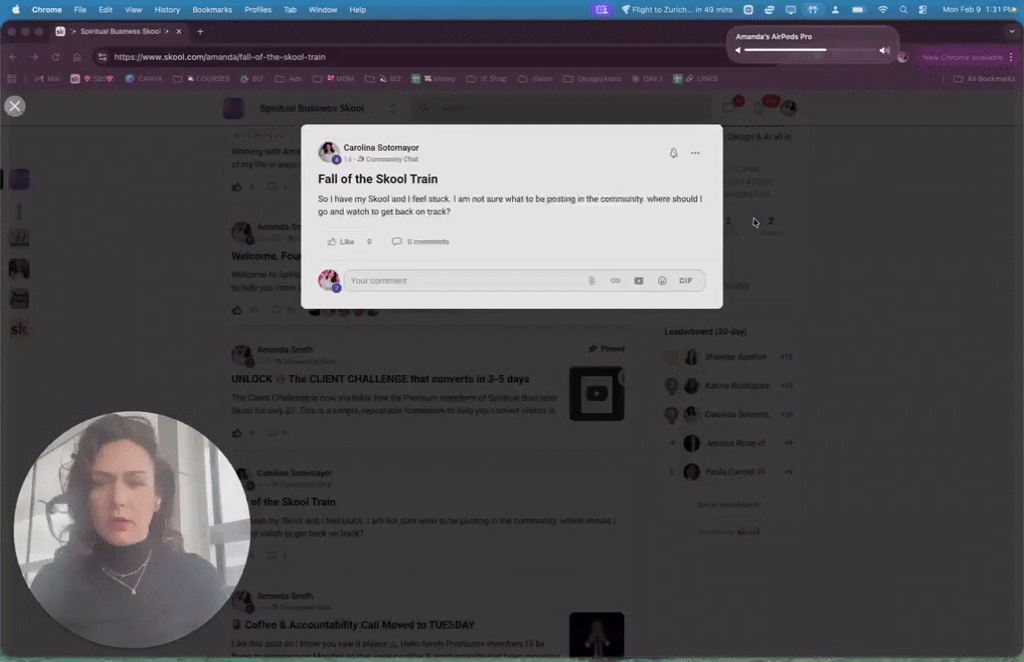Insert a link in the comment bar
This screenshot has height=662, width=1024.
coord(615,280)
